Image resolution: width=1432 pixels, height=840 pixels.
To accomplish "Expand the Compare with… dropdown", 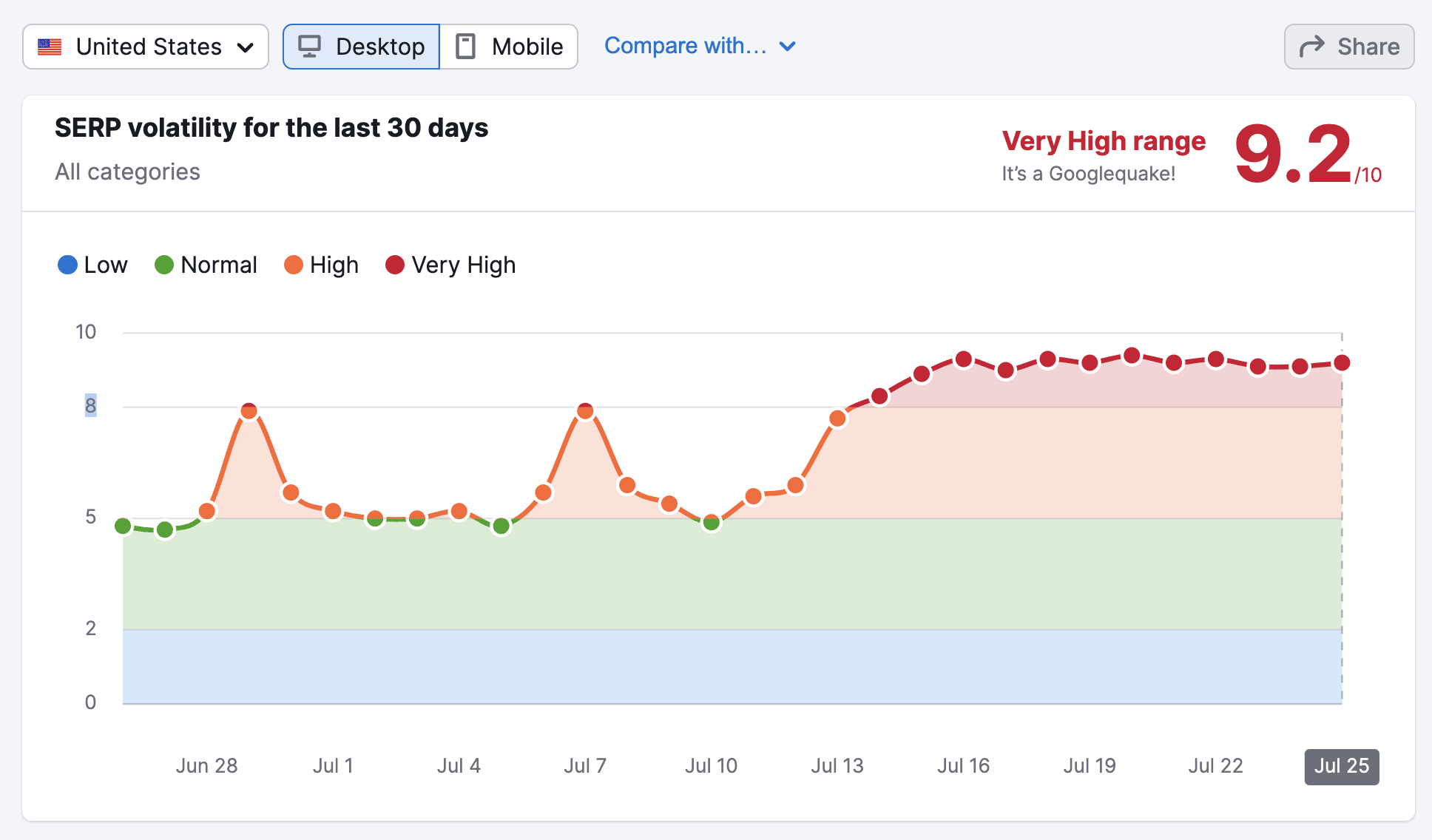I will click(685, 46).
